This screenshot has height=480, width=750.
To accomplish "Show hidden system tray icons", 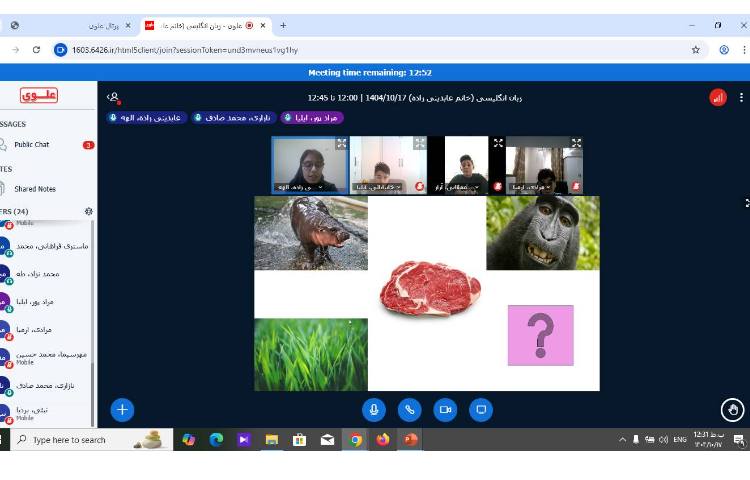I will (x=622, y=439).
